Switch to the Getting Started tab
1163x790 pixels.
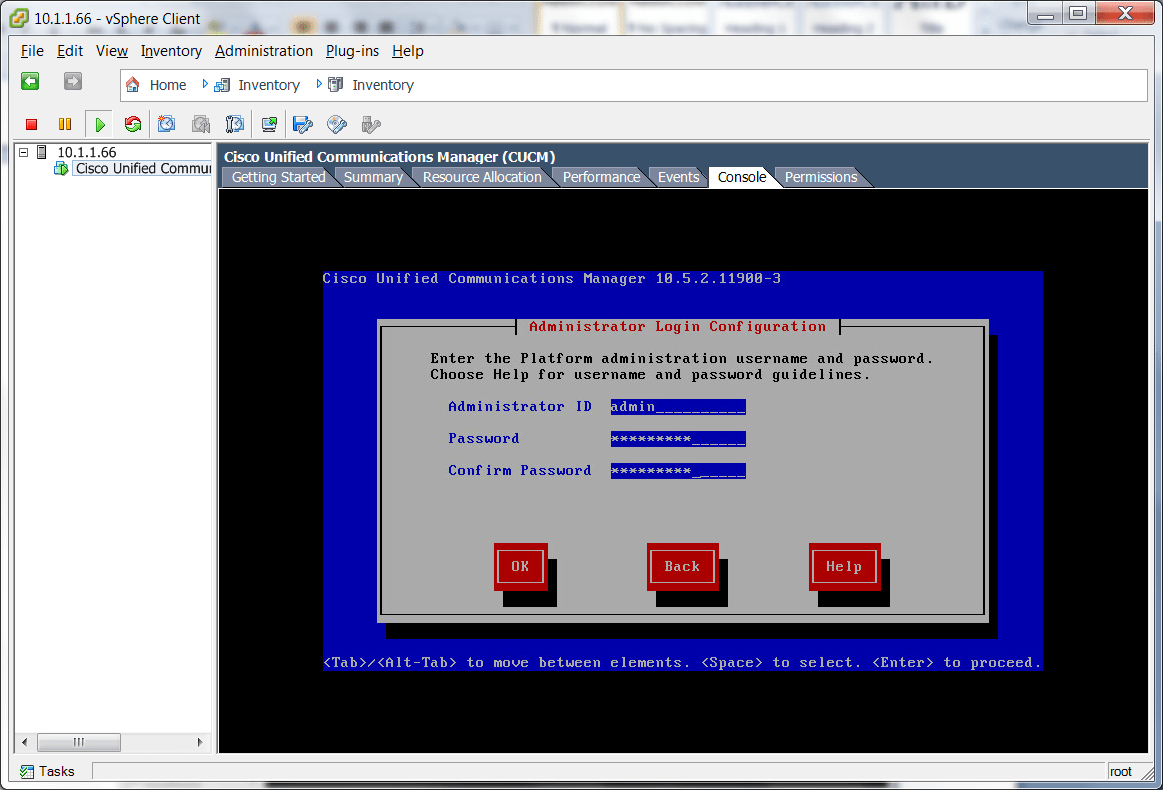pos(278,177)
